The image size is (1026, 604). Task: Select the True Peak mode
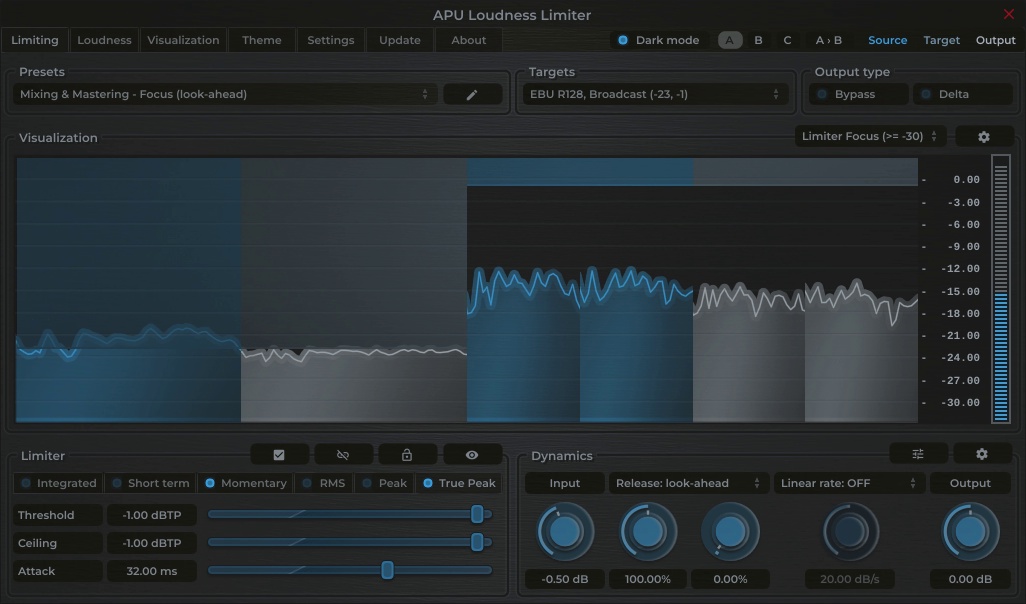458,482
